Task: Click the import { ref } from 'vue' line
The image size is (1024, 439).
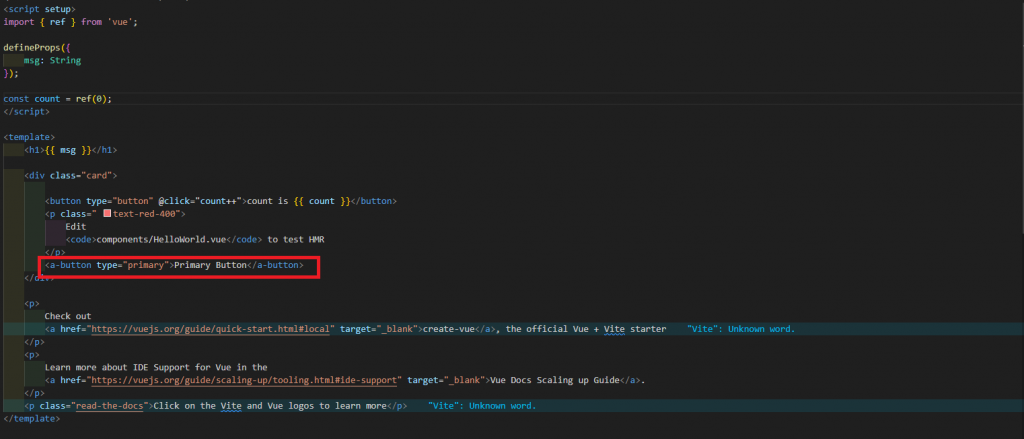Action: click(x=71, y=22)
